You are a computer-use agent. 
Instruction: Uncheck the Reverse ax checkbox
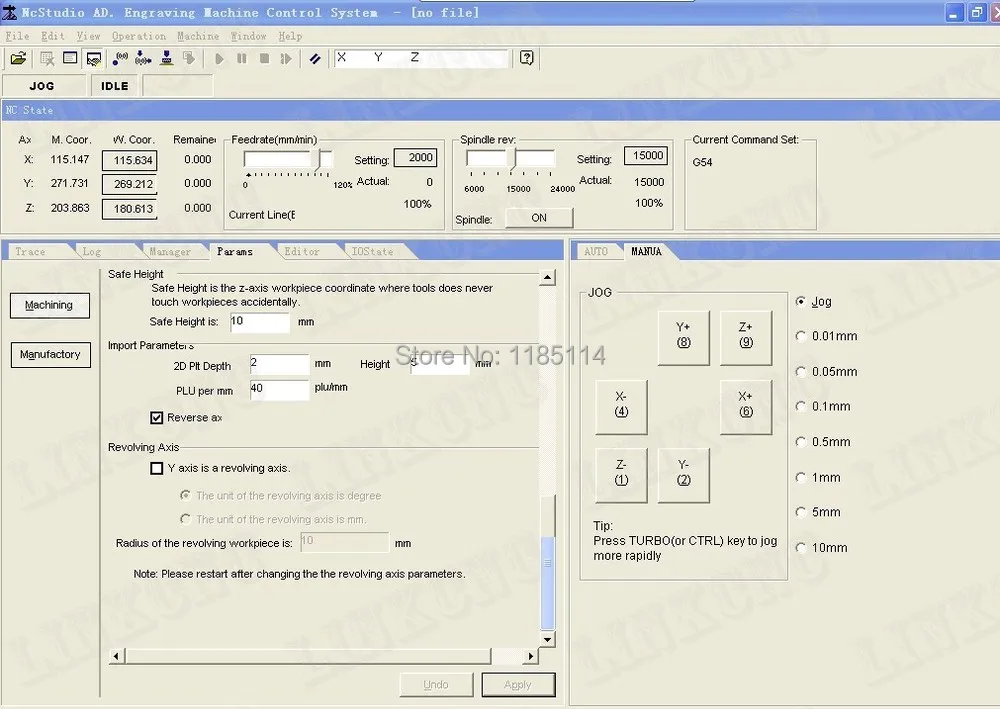[157, 418]
